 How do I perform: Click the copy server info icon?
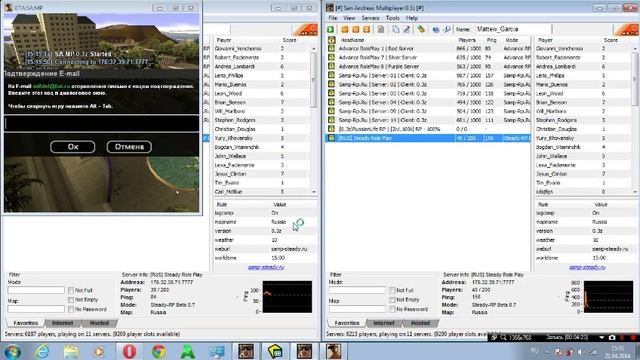pos(396,29)
